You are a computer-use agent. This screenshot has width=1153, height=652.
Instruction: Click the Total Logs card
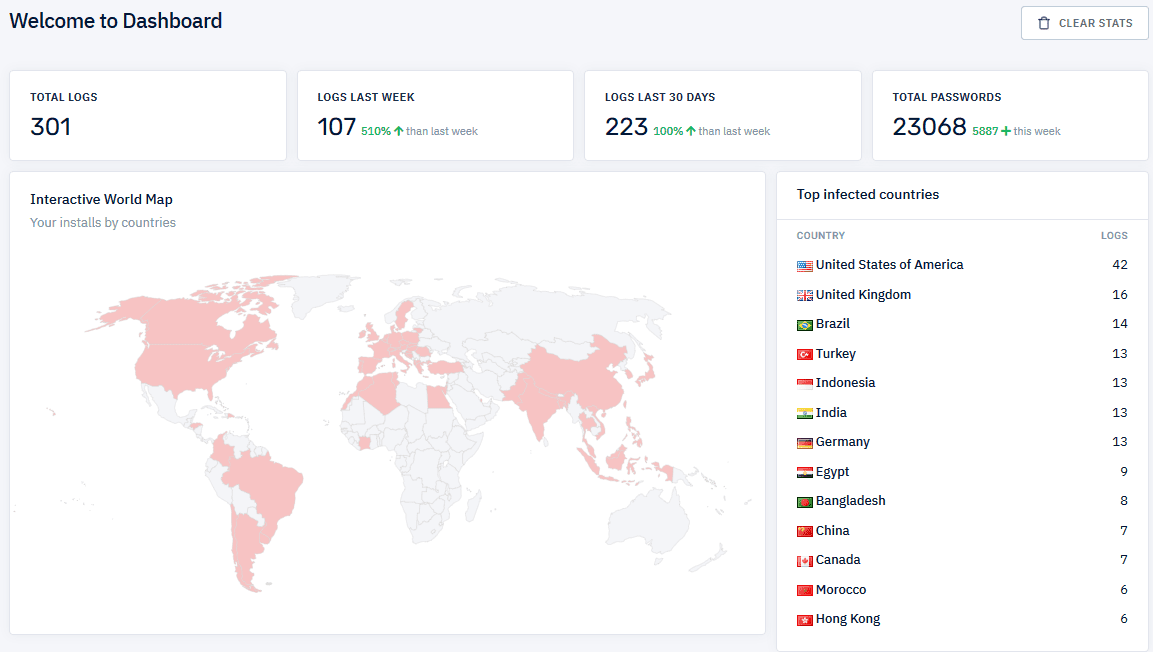point(148,115)
